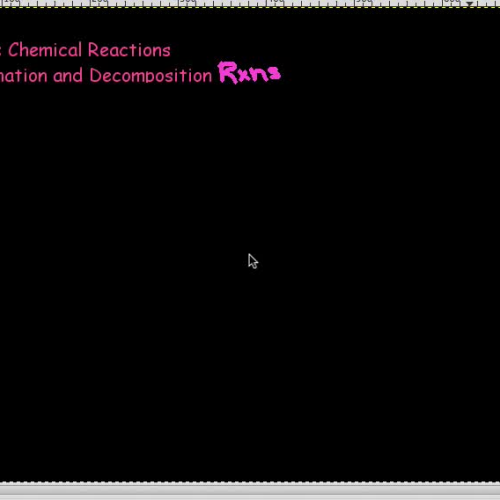Click the handwritten 'Rxns' word
Image resolution: width=500 pixels, height=500 pixels.
pos(249,72)
